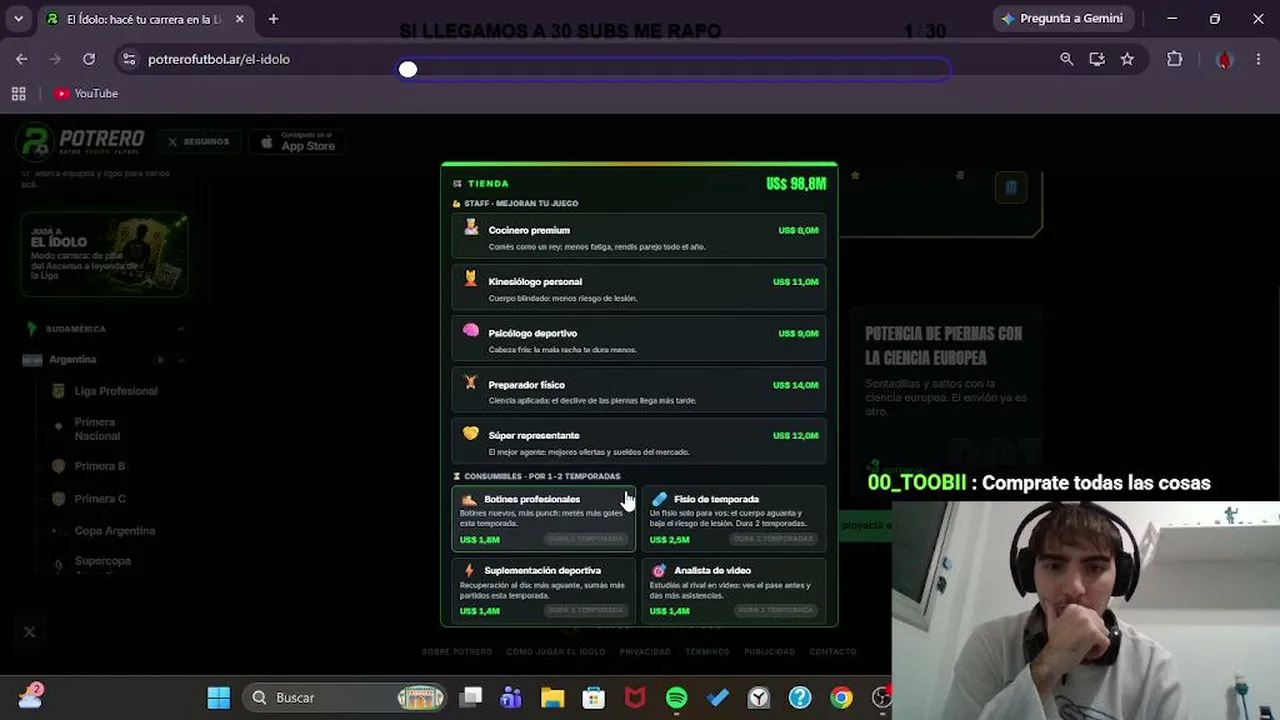Image resolution: width=1280 pixels, height=720 pixels.
Task: Click the Windows search box
Action: click(x=344, y=697)
